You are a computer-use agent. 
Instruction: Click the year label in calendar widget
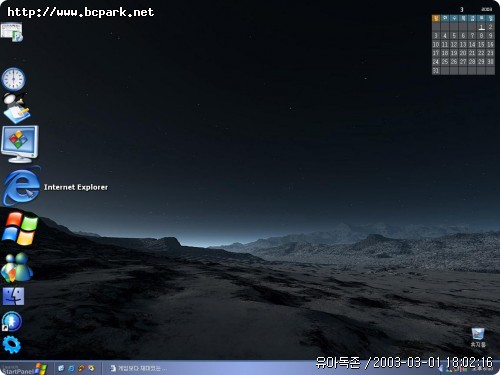(x=486, y=9)
